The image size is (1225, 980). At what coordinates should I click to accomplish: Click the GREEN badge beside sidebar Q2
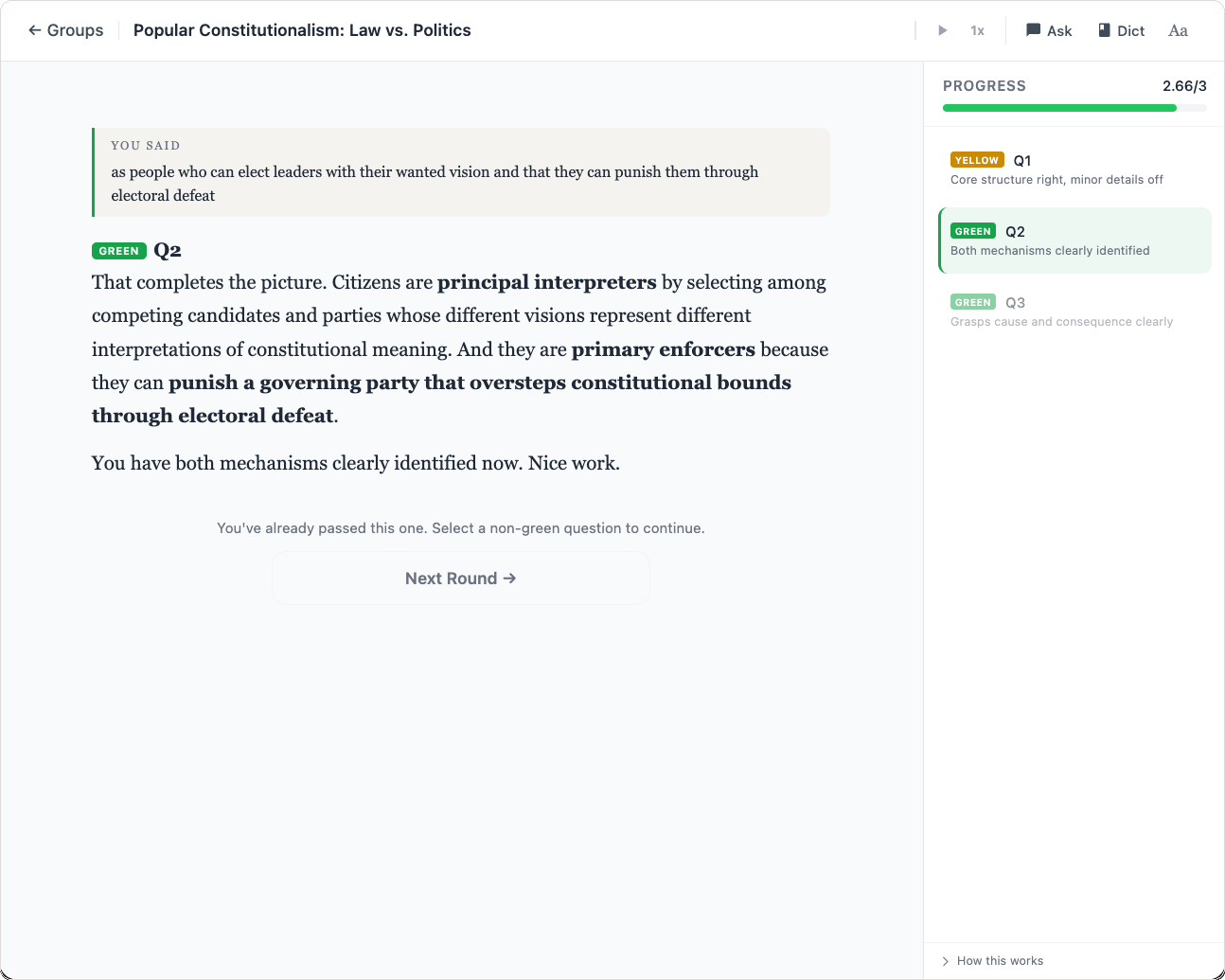[972, 232]
